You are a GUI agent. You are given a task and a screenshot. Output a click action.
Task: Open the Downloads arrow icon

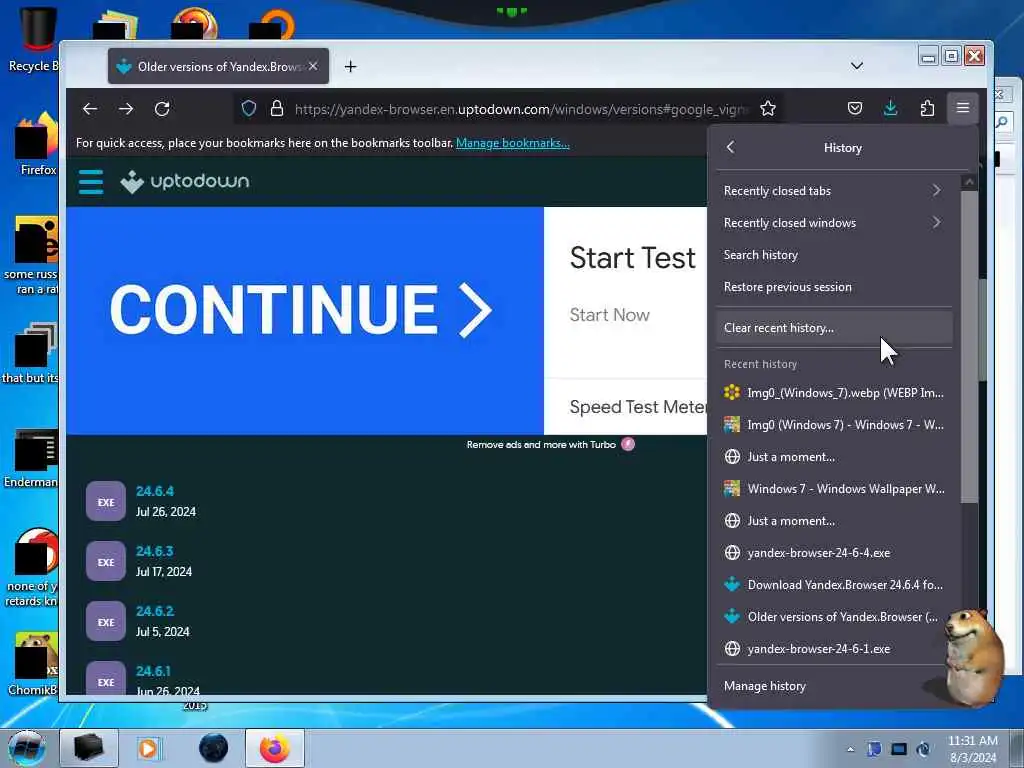point(891,108)
